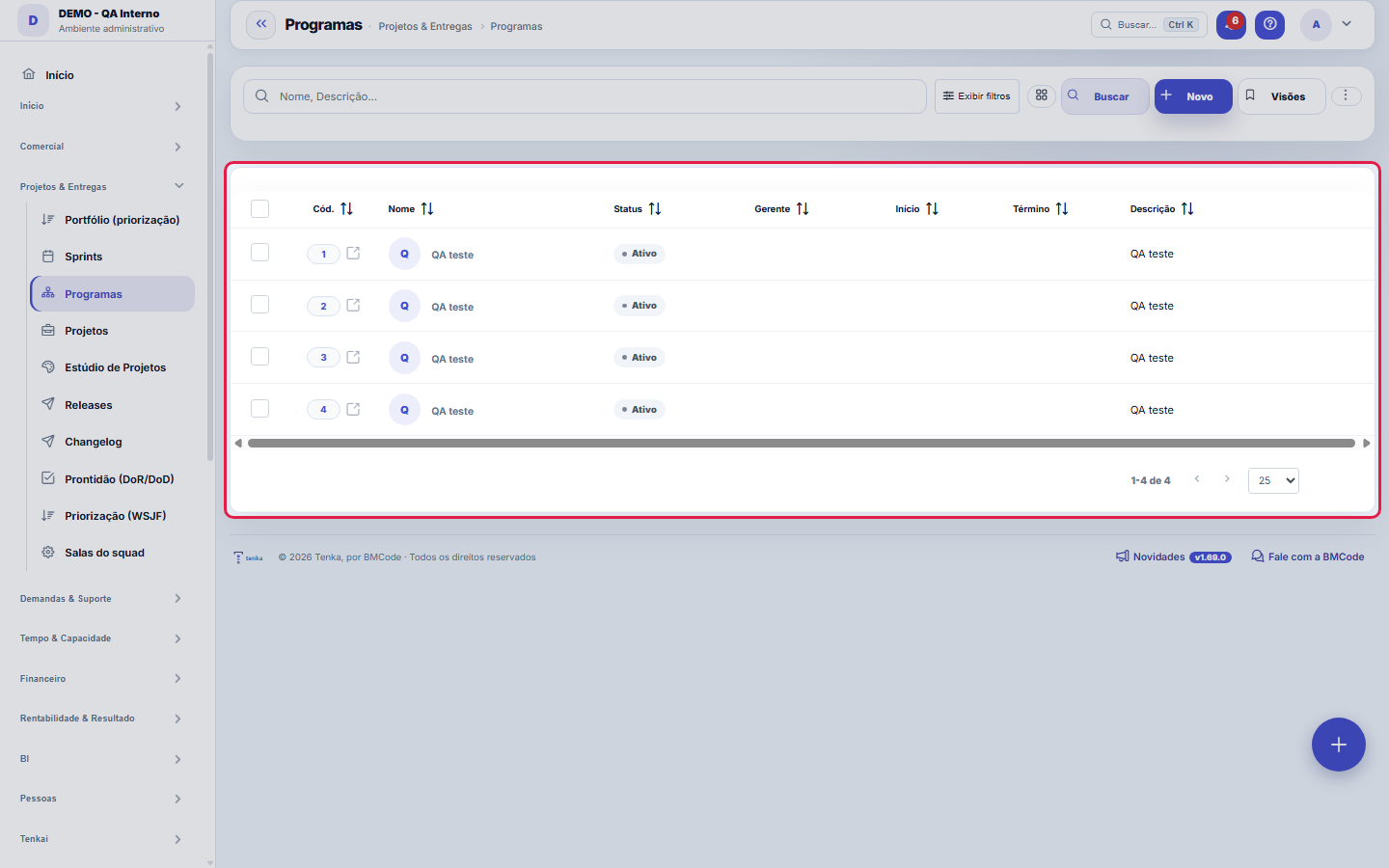Check the row 2 checkbox
Image resolution: width=1389 pixels, height=868 pixels.
pyautogui.click(x=259, y=304)
